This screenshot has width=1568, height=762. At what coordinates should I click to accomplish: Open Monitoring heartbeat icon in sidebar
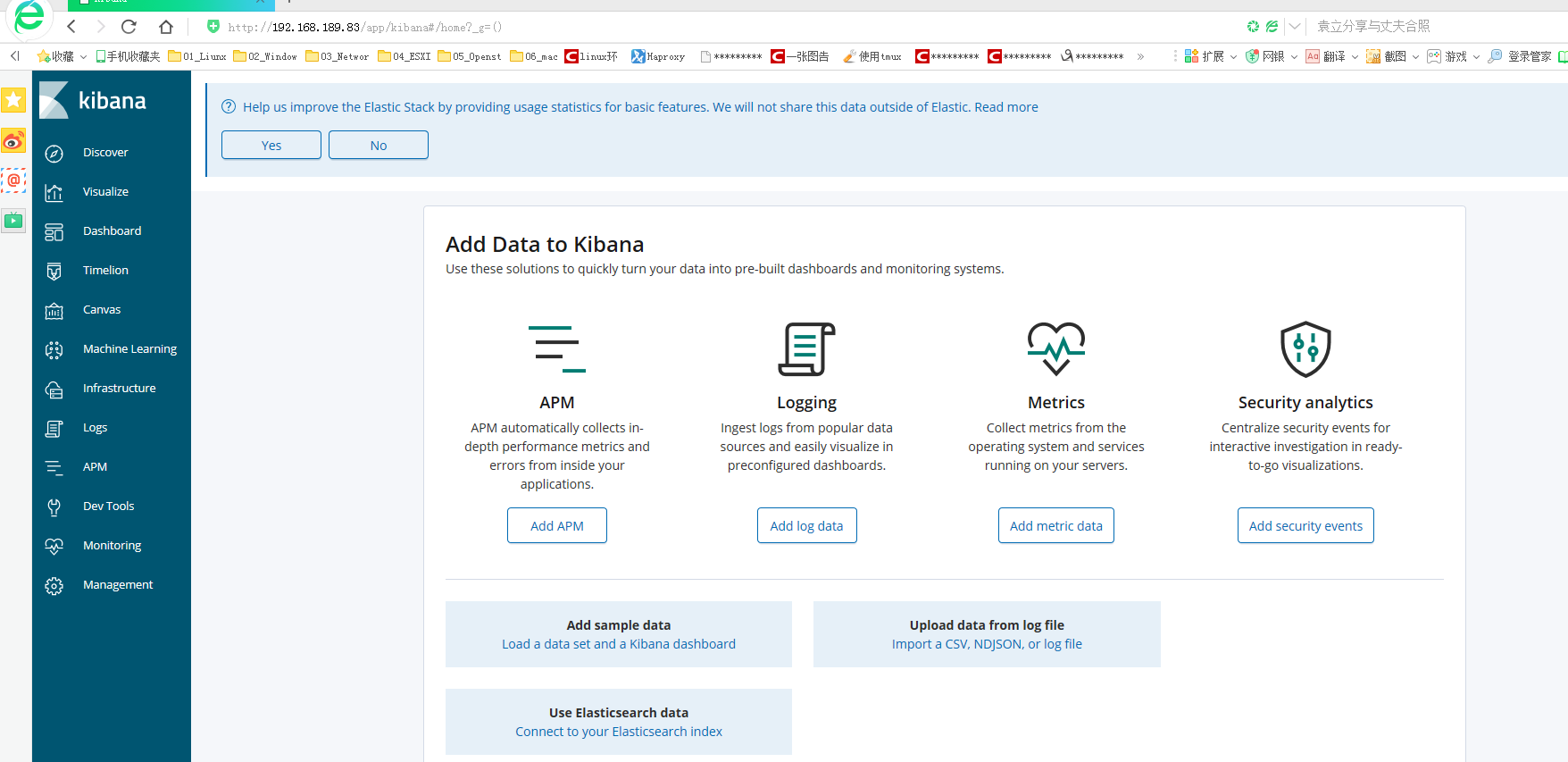pyautogui.click(x=54, y=547)
